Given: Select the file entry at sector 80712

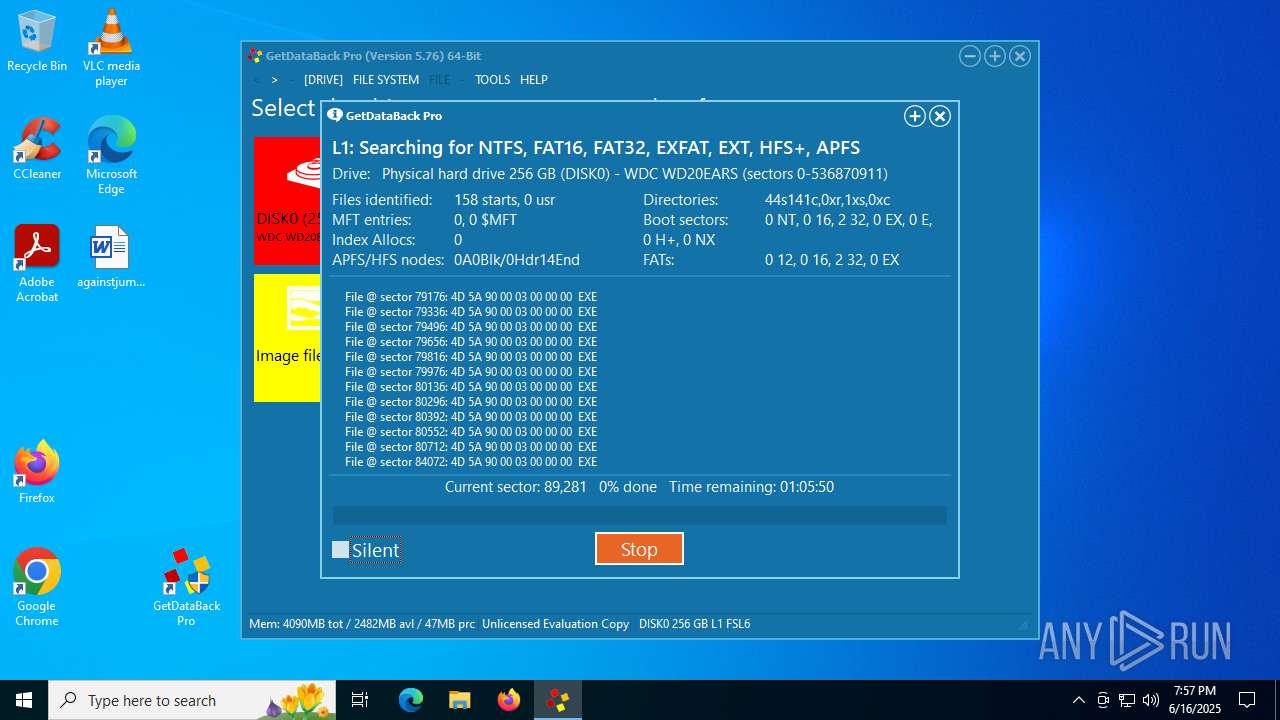Looking at the screenshot, I should tap(471, 447).
